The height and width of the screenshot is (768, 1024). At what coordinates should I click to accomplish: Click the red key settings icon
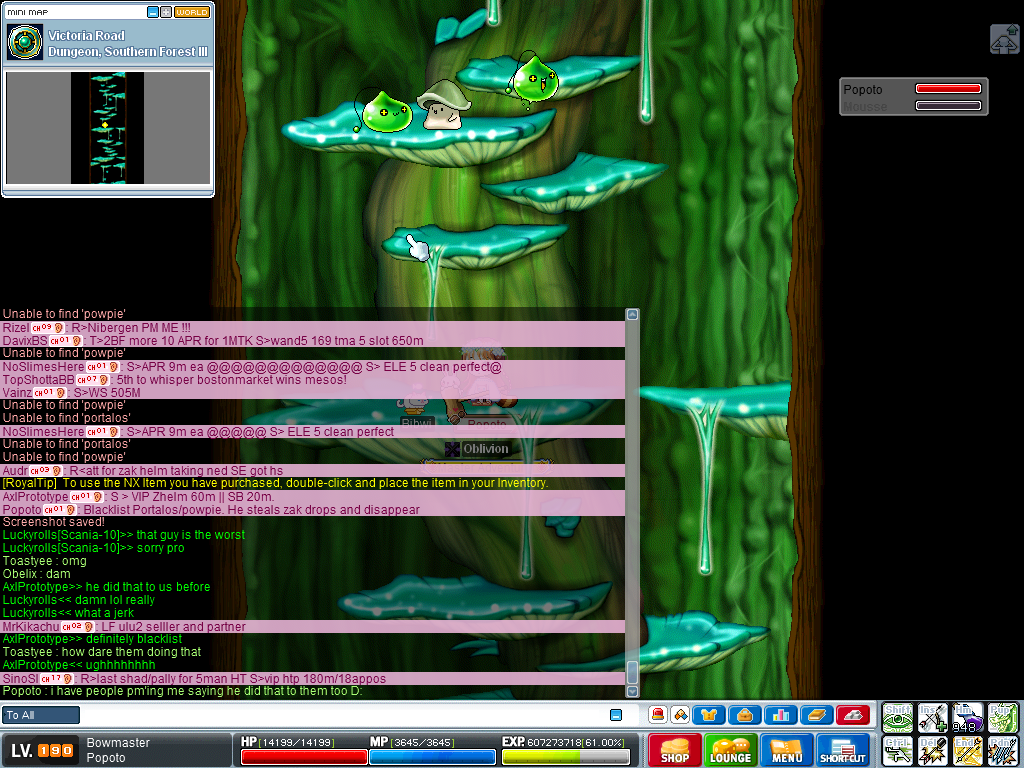pos(852,715)
